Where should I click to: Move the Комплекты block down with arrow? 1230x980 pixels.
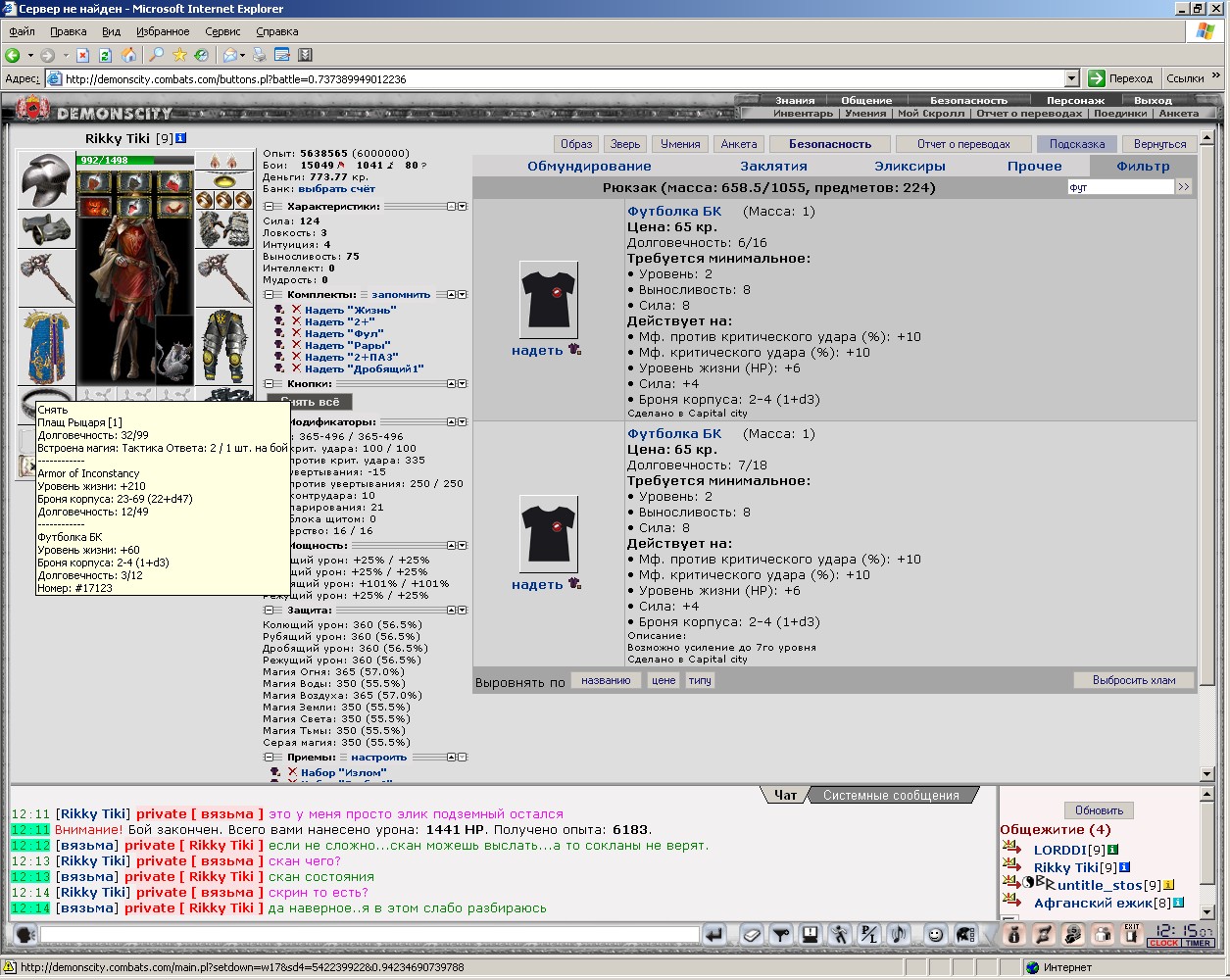click(x=463, y=294)
